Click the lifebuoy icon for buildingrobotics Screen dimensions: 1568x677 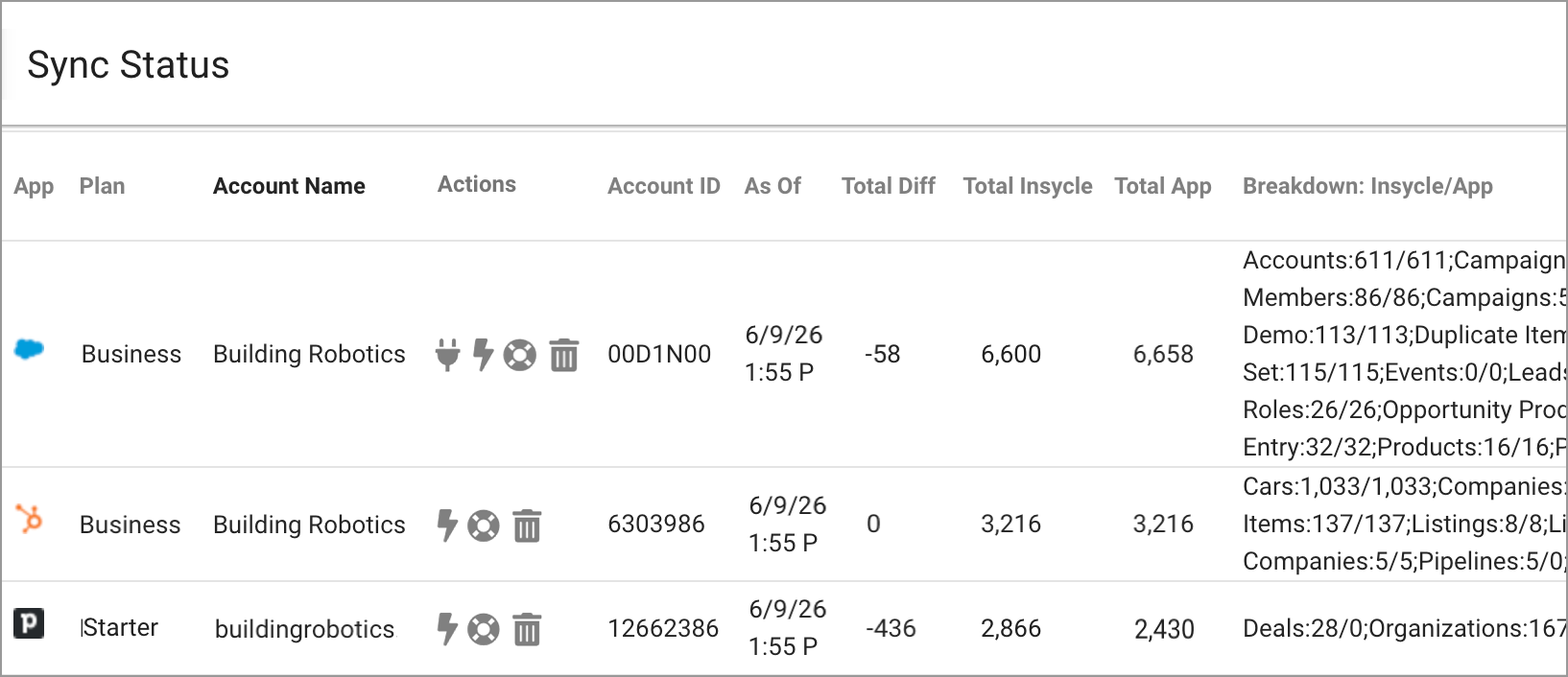pyautogui.click(x=484, y=629)
